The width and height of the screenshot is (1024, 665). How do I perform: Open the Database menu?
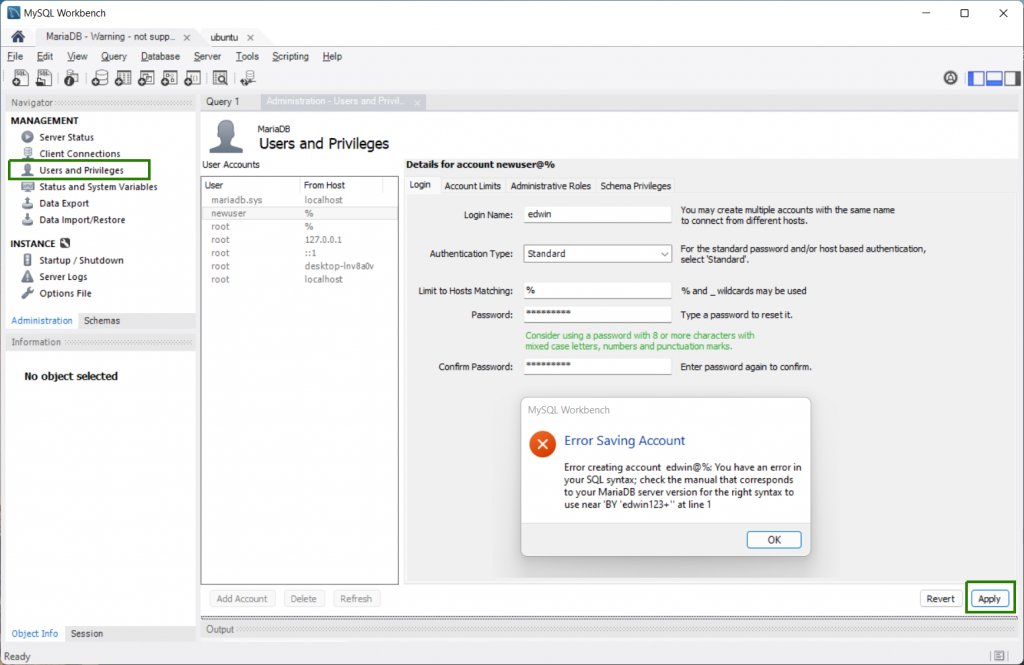pyautogui.click(x=160, y=56)
